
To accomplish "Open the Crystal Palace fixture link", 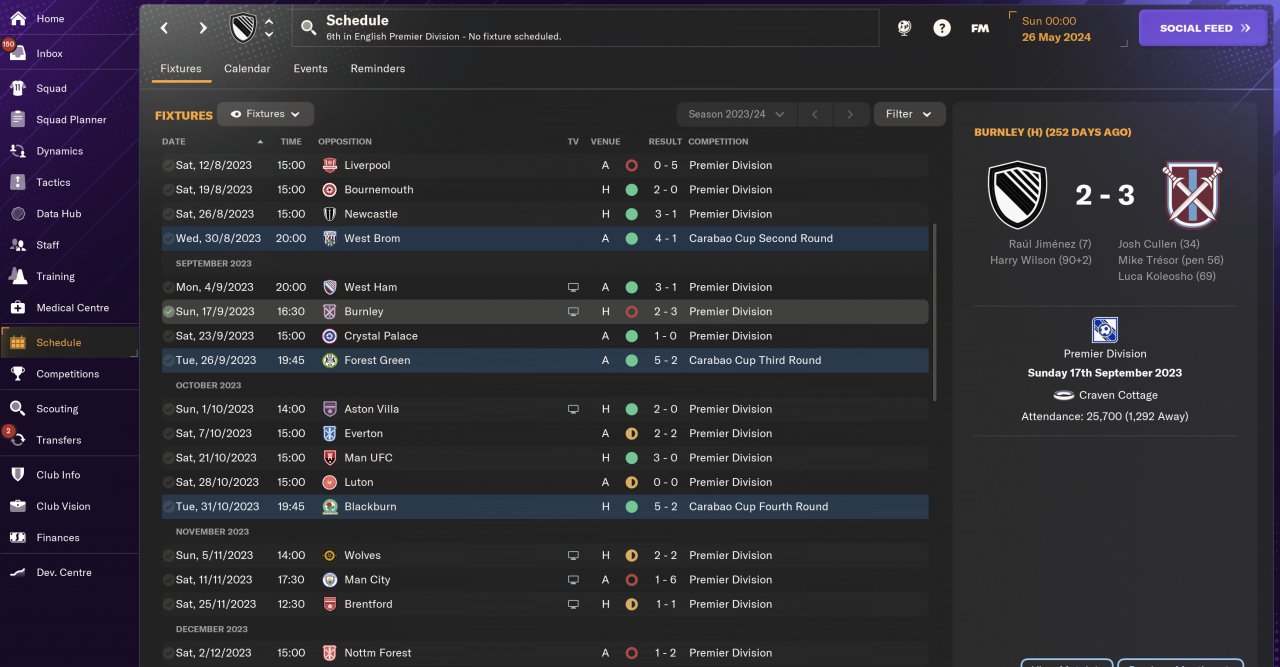I will coord(381,336).
